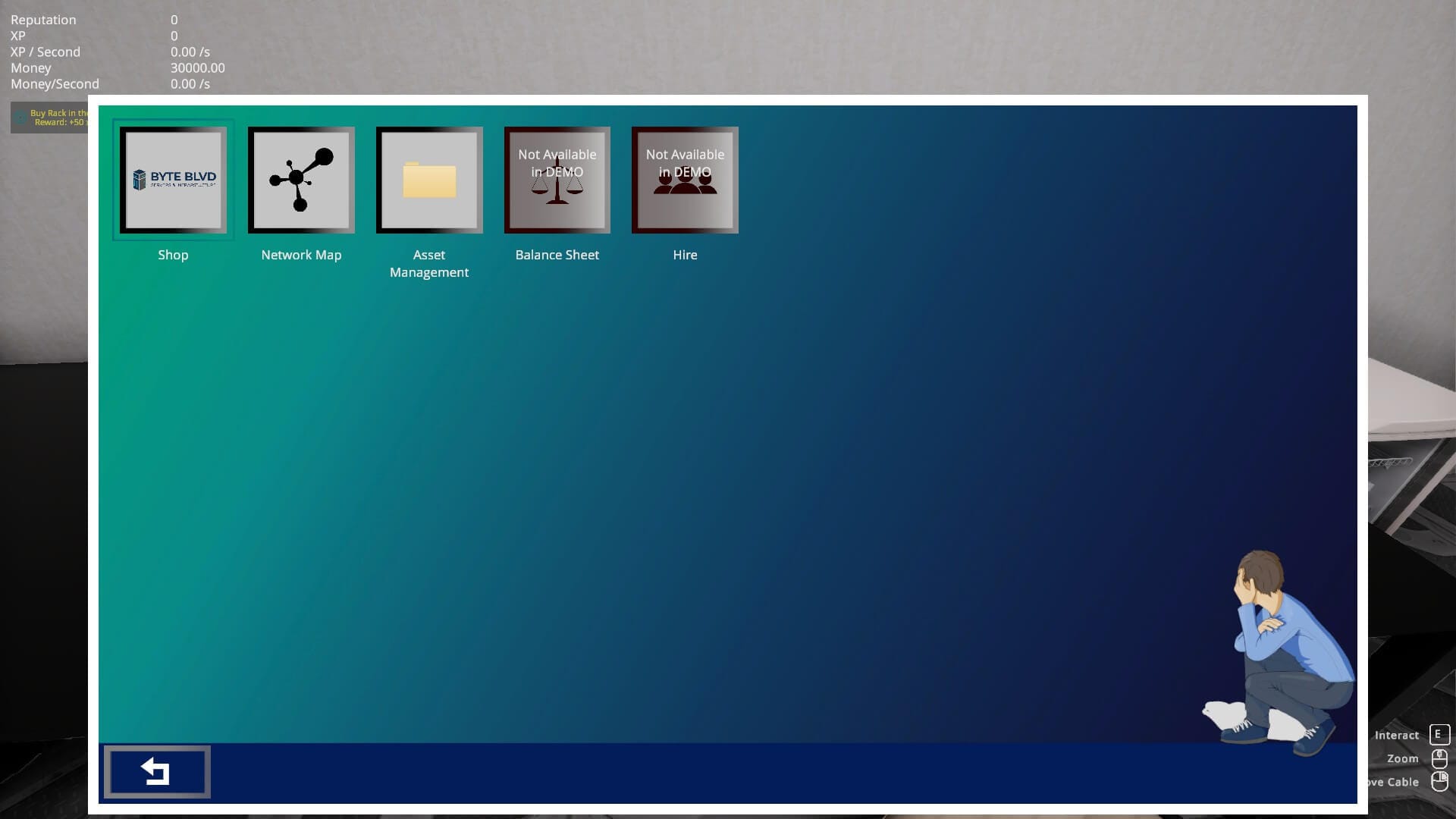The height and width of the screenshot is (819, 1456).
Task: Click the Money value 30000.00
Action: click(x=197, y=68)
